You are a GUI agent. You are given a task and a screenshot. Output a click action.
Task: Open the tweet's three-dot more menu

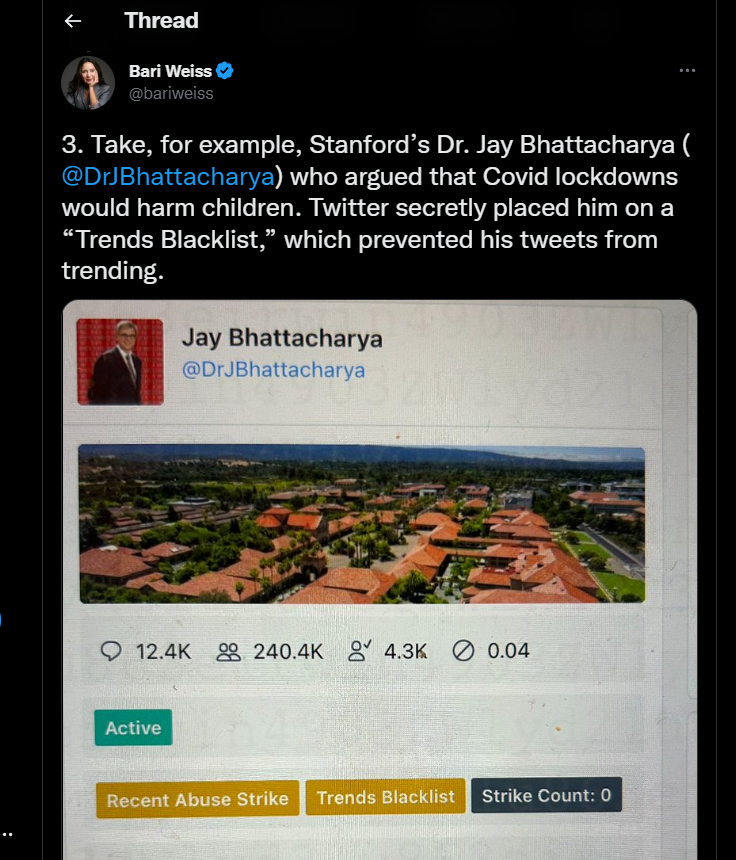coord(687,71)
